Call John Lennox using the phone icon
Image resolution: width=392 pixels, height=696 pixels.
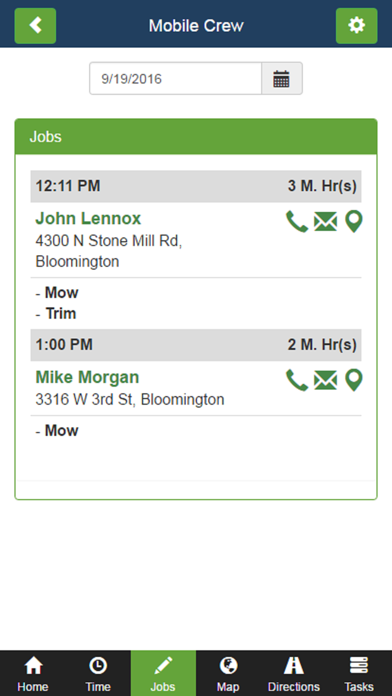(297, 221)
